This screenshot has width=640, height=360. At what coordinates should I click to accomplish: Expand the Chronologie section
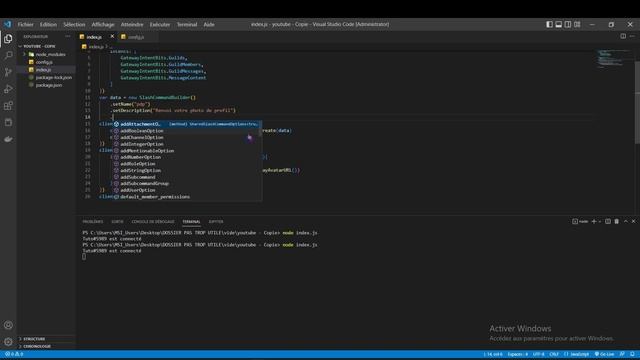pyautogui.click(x=46, y=346)
